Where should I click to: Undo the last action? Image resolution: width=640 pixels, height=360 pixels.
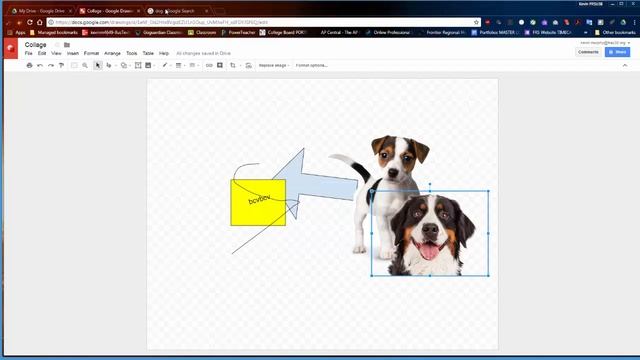tap(40, 65)
